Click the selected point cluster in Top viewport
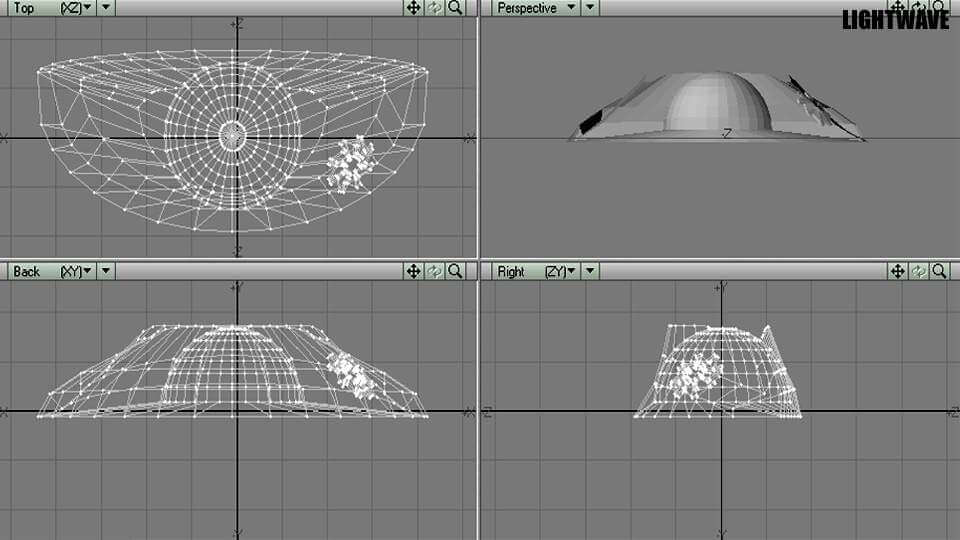Image resolution: width=960 pixels, height=540 pixels. click(x=352, y=163)
